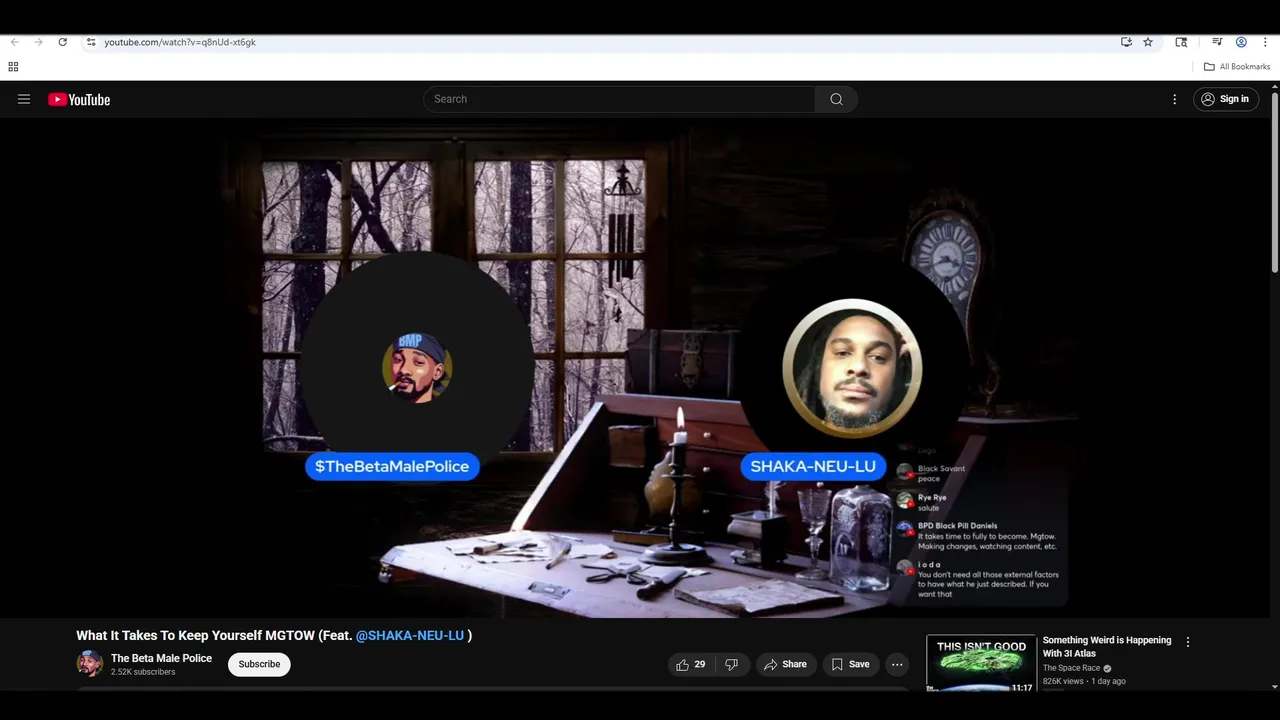Screen dimensions: 1280x720
Task: Open the apps grid in bookmarks bar
Action: point(13,67)
